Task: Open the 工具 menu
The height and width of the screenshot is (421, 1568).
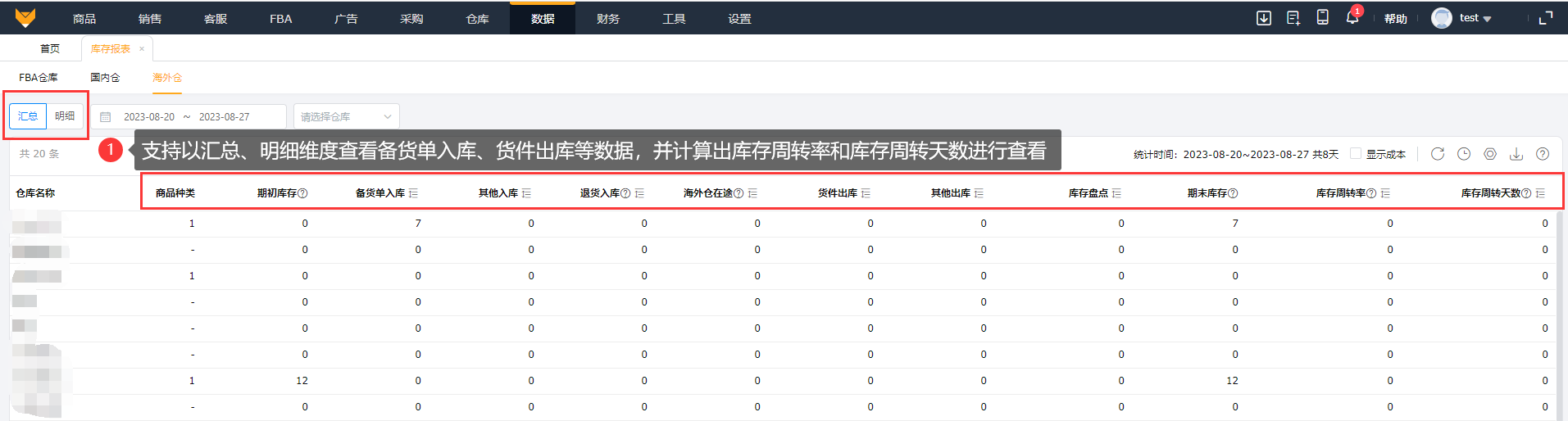Action: pyautogui.click(x=674, y=18)
